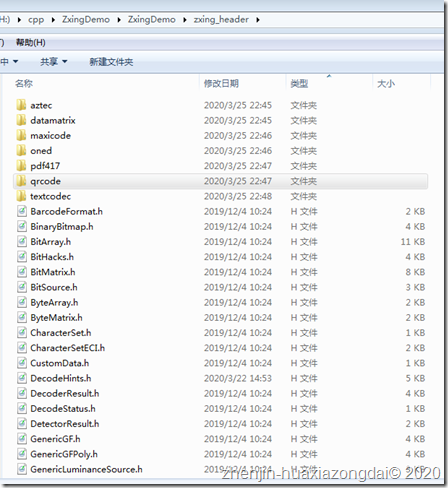
Task: Expand the arrow after zxing_header breadcrumb
Action: pos(258,20)
